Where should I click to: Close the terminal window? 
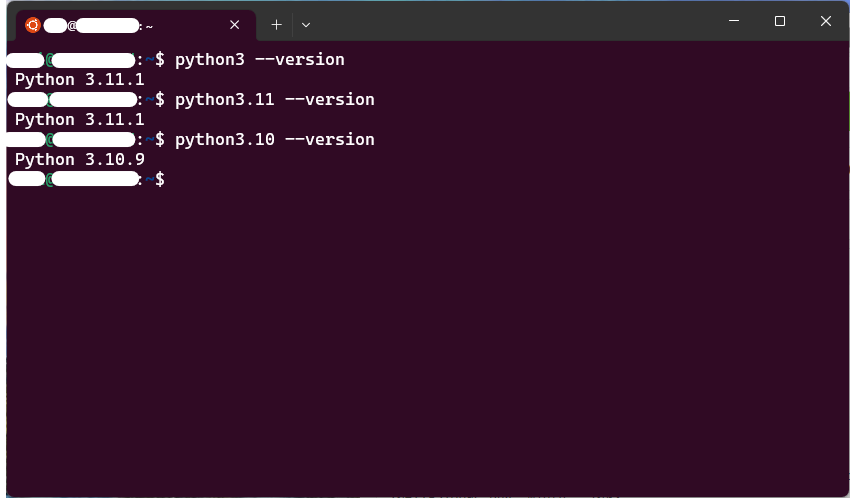(x=826, y=21)
